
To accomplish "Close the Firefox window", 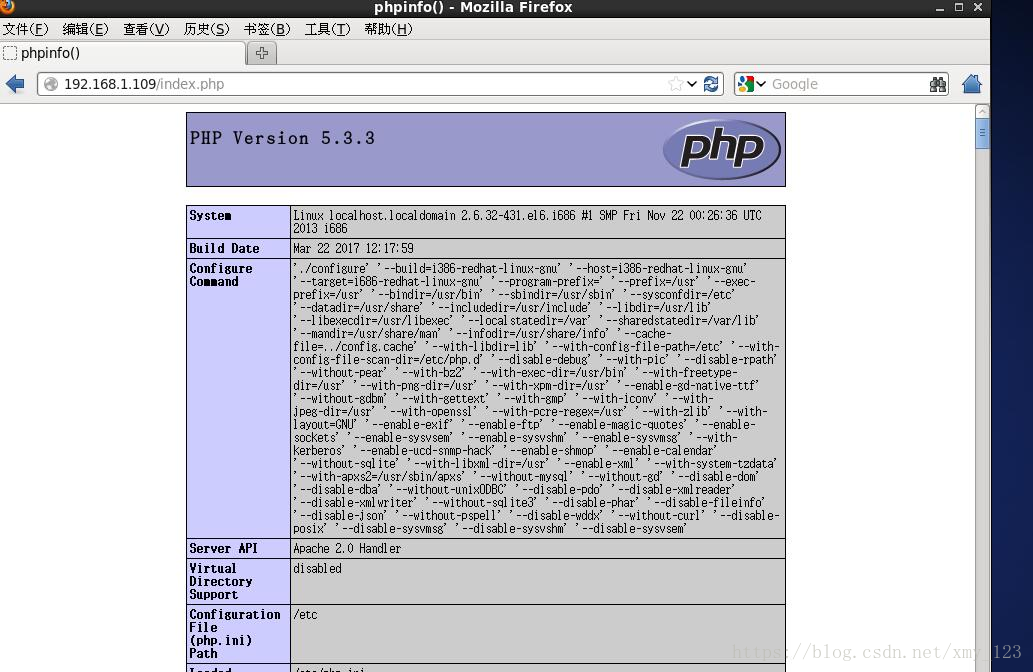I will [978, 7].
